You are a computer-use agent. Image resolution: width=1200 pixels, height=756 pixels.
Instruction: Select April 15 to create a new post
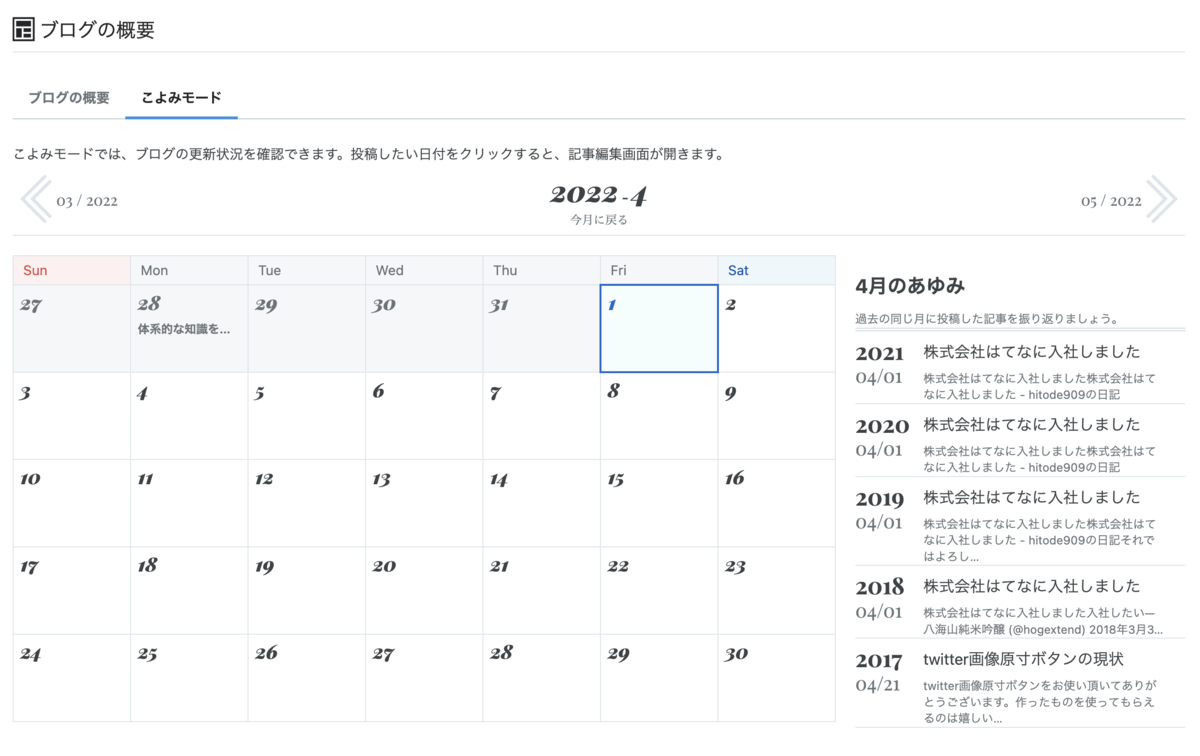coord(658,502)
